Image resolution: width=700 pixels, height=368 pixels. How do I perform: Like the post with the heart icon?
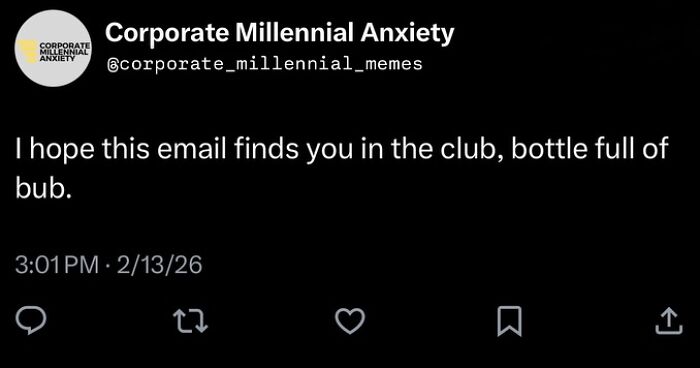(x=350, y=321)
